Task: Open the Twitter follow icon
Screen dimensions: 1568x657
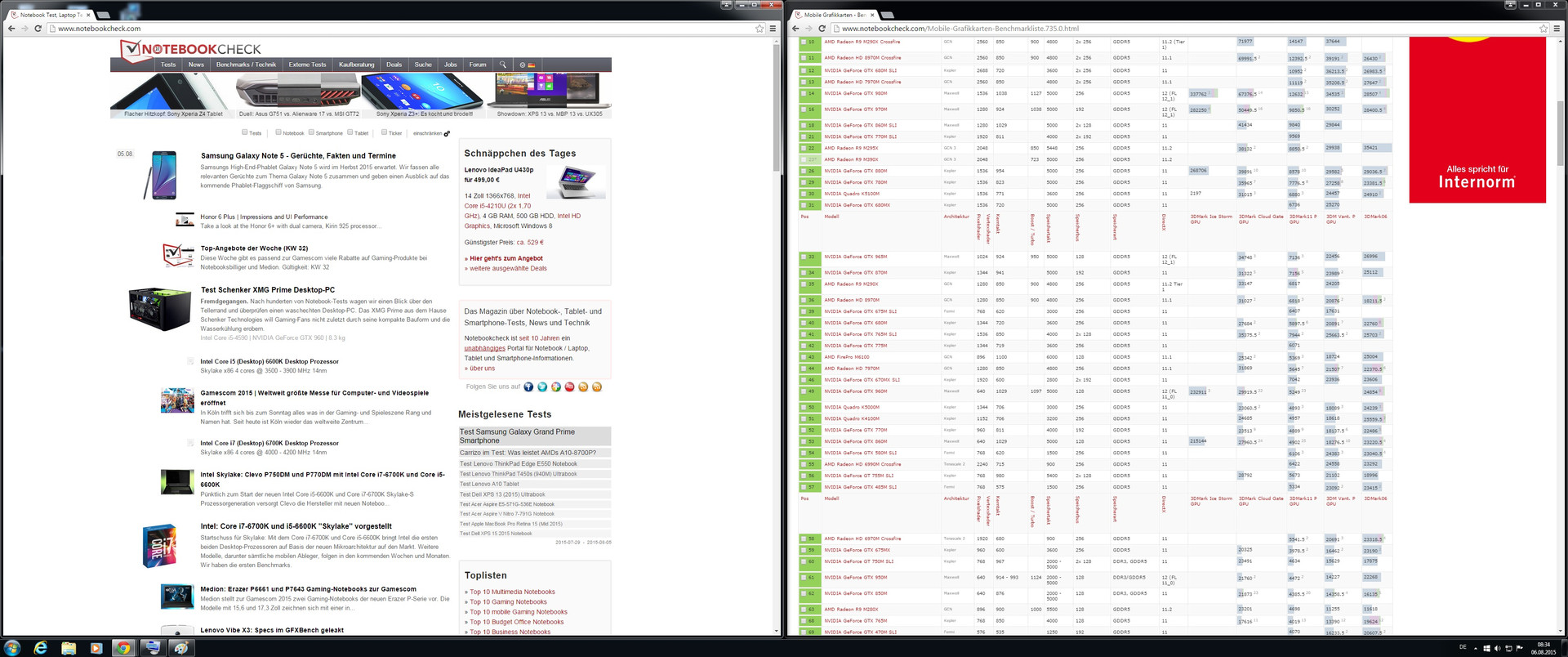Action: click(x=542, y=387)
